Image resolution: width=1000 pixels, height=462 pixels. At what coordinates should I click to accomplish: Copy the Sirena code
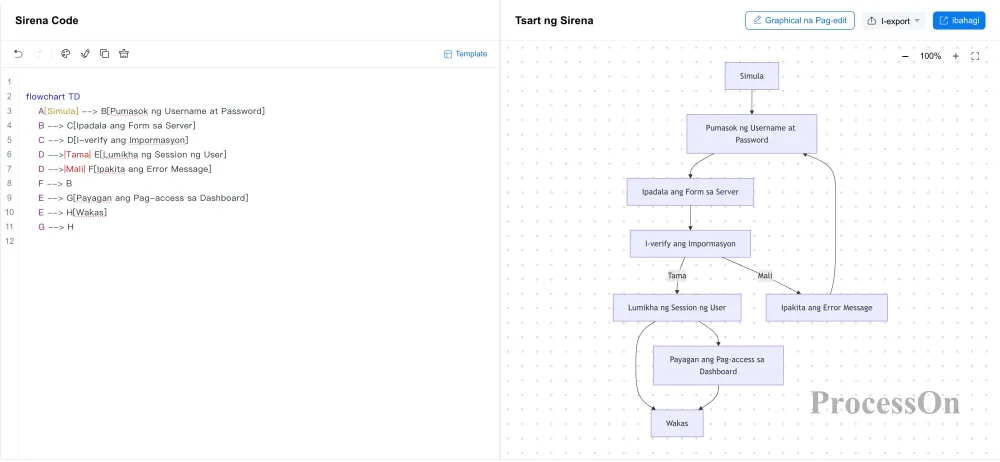(x=105, y=54)
